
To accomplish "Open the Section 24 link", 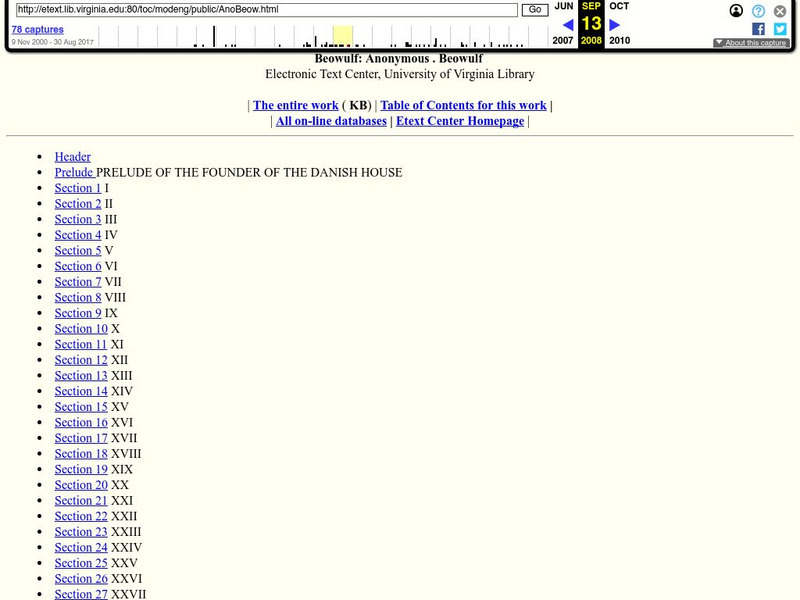I will (x=81, y=547).
